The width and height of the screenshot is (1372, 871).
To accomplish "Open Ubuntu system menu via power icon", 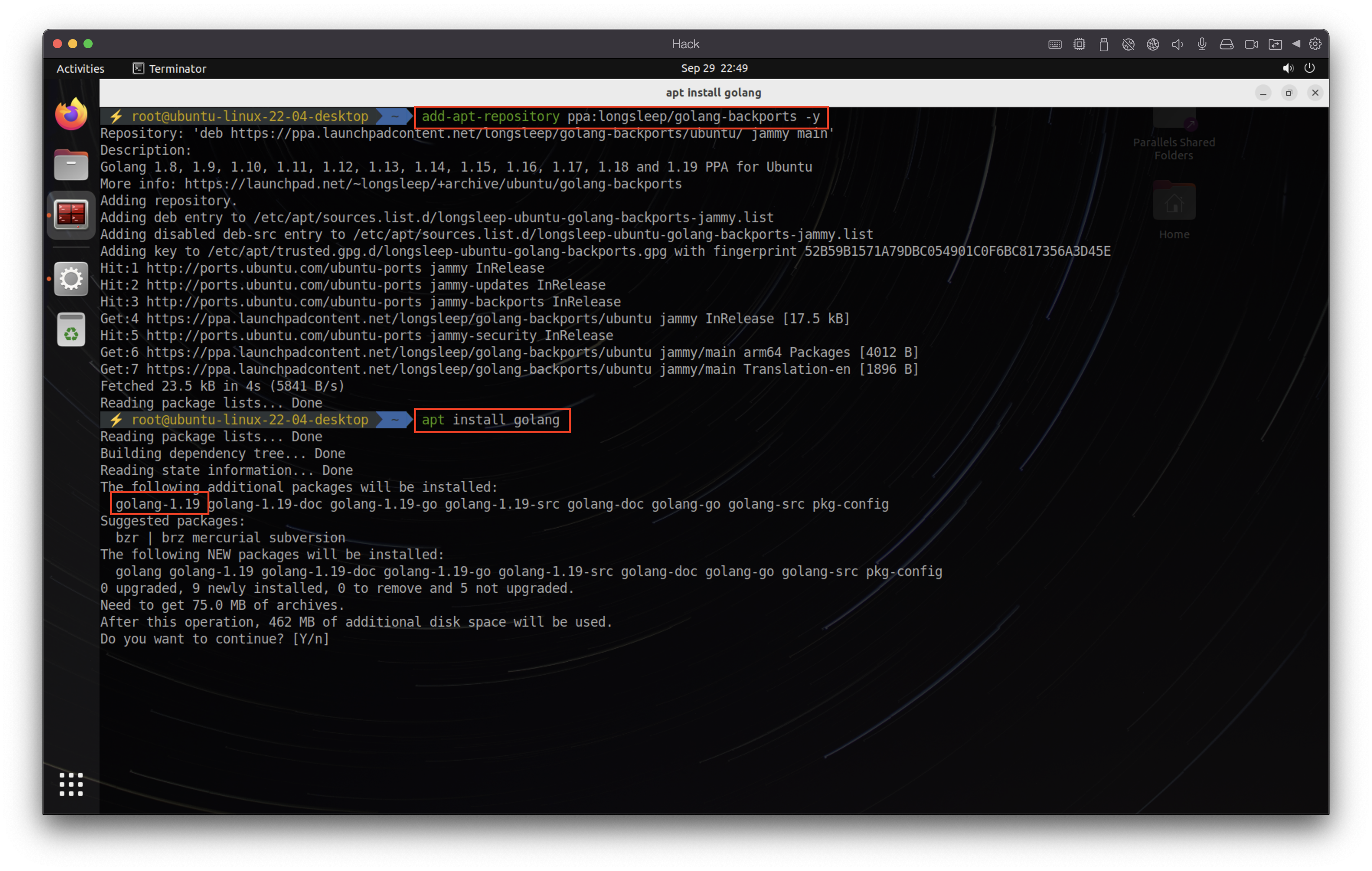I will pos(1309,69).
